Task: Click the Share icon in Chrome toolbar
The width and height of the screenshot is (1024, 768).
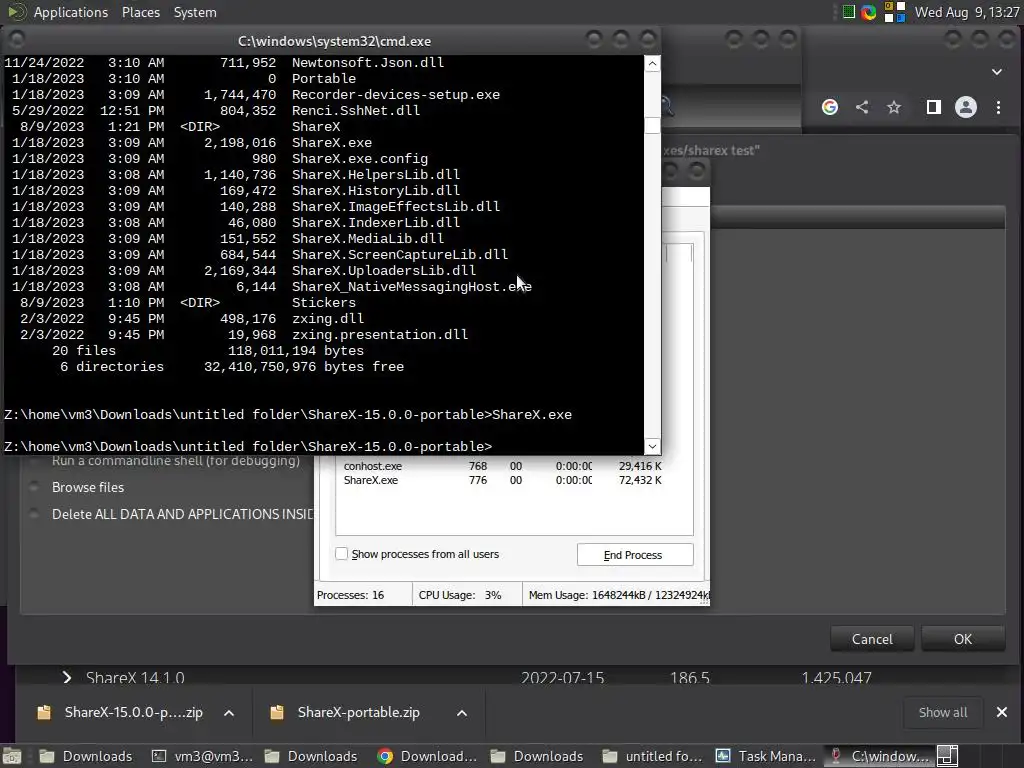Action: tap(862, 107)
